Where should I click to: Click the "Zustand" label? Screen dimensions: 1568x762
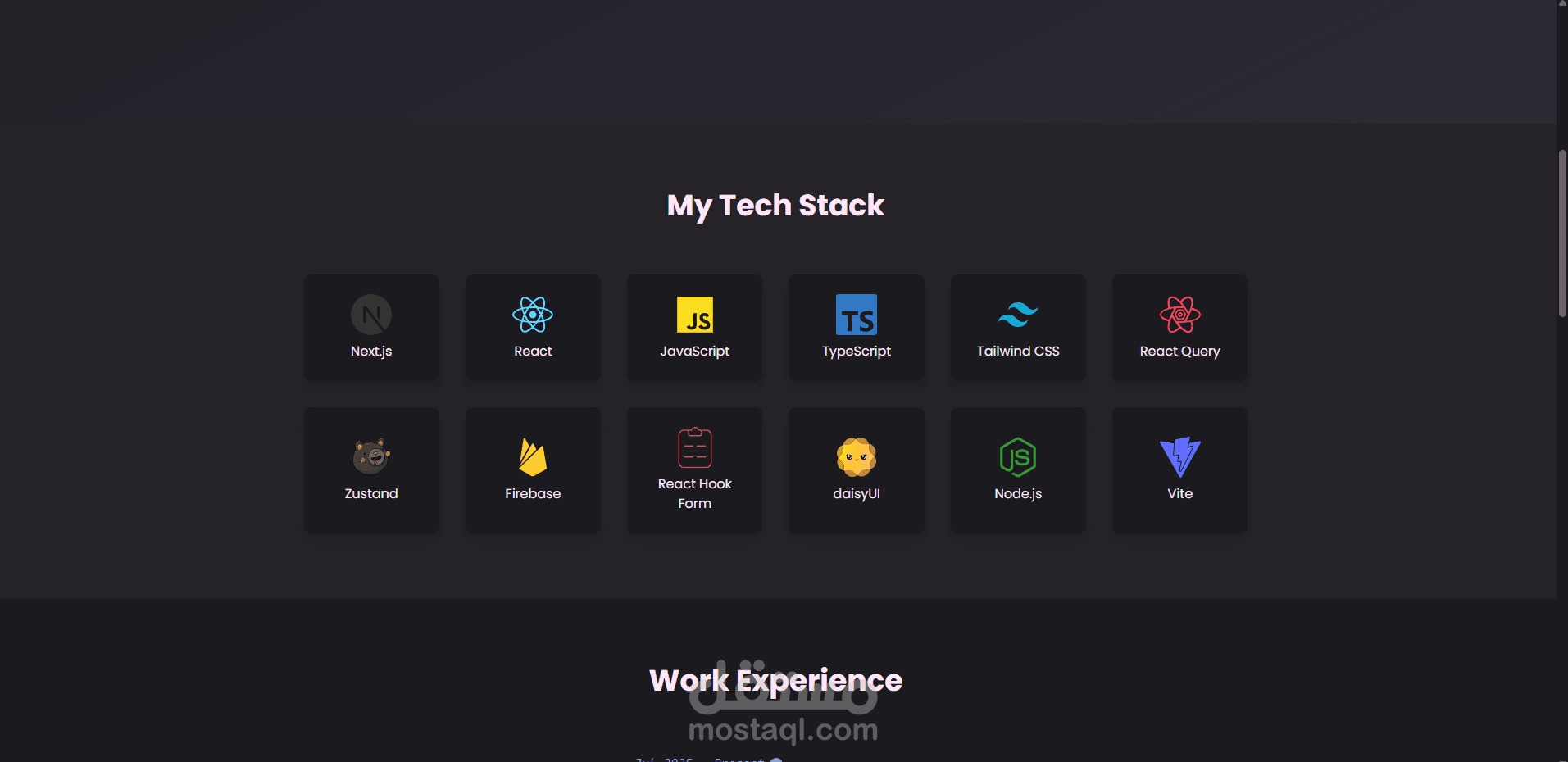point(371,493)
